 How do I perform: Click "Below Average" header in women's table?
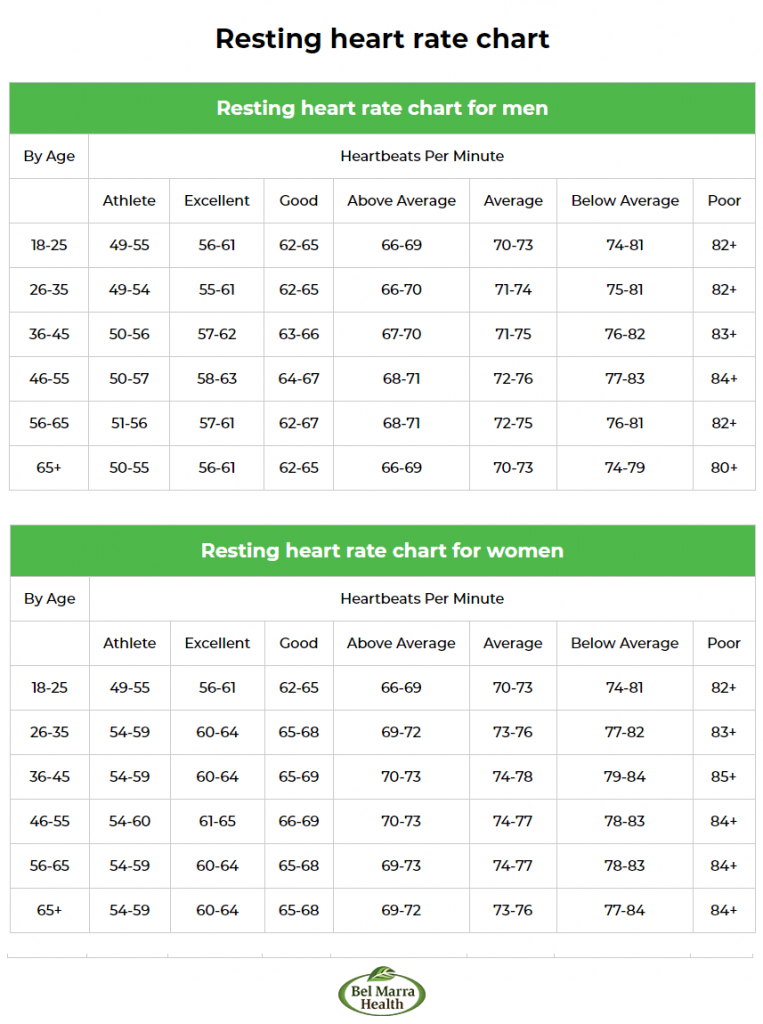[x=625, y=643]
